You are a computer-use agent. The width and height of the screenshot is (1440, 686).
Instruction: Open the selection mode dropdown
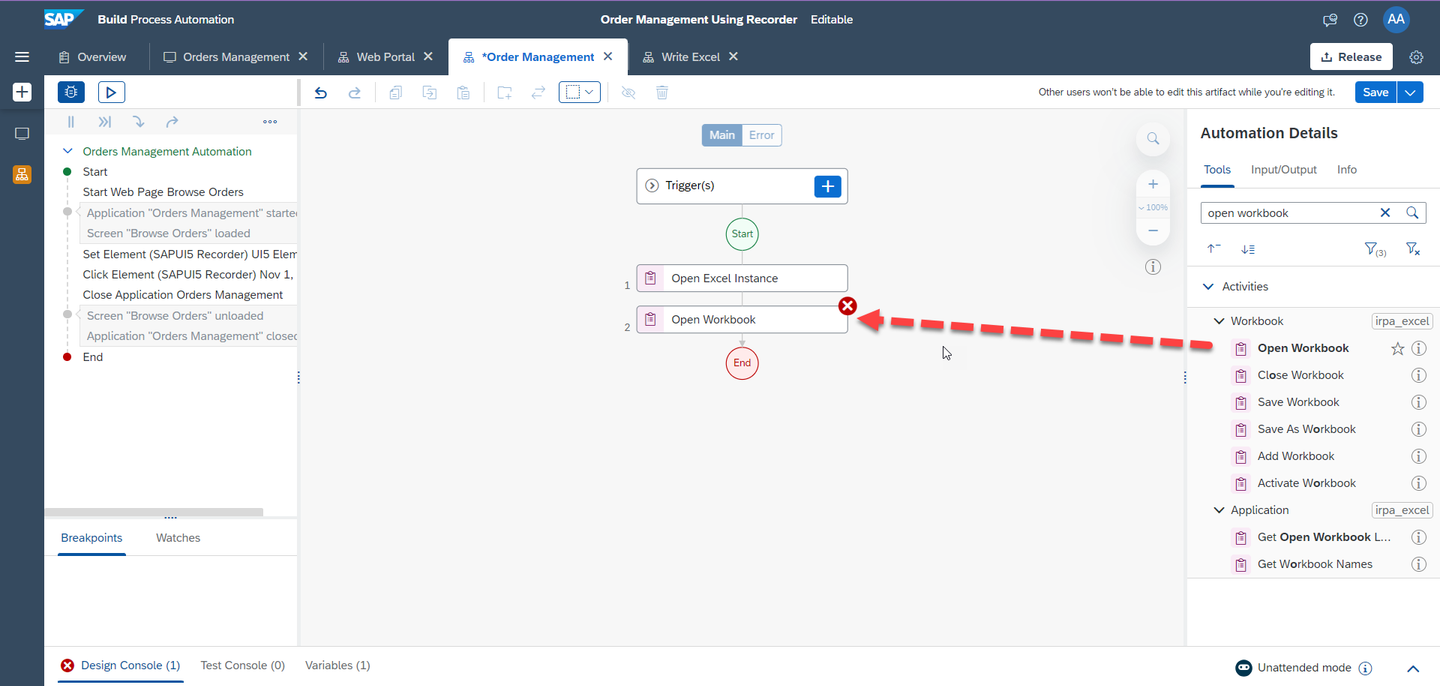[580, 92]
